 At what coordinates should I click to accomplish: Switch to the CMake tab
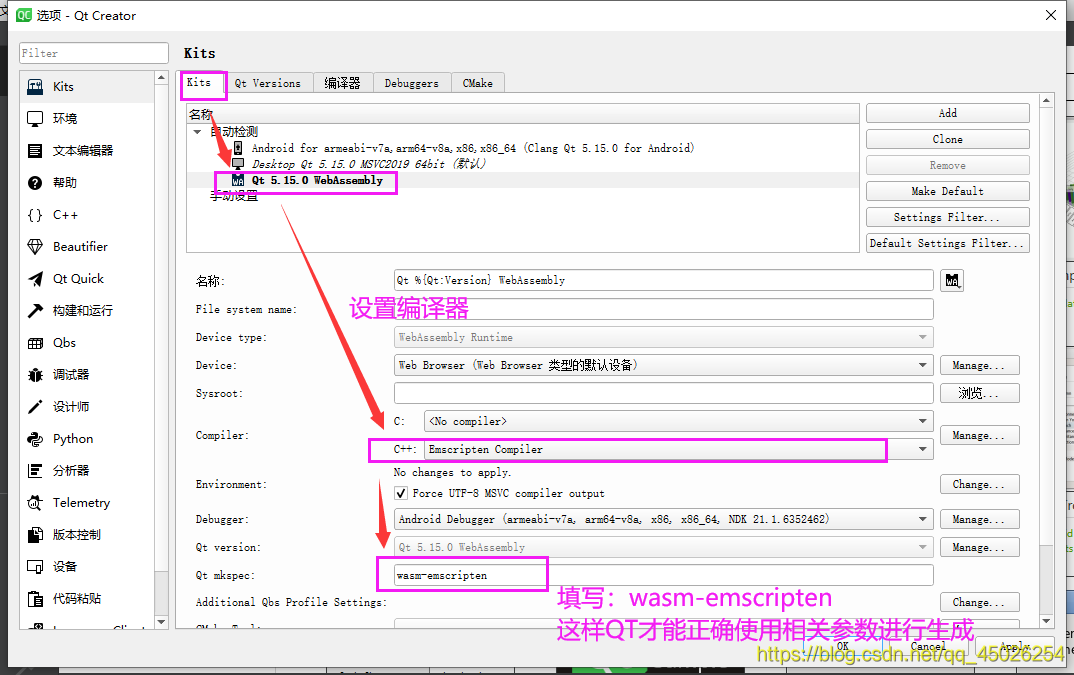(477, 84)
